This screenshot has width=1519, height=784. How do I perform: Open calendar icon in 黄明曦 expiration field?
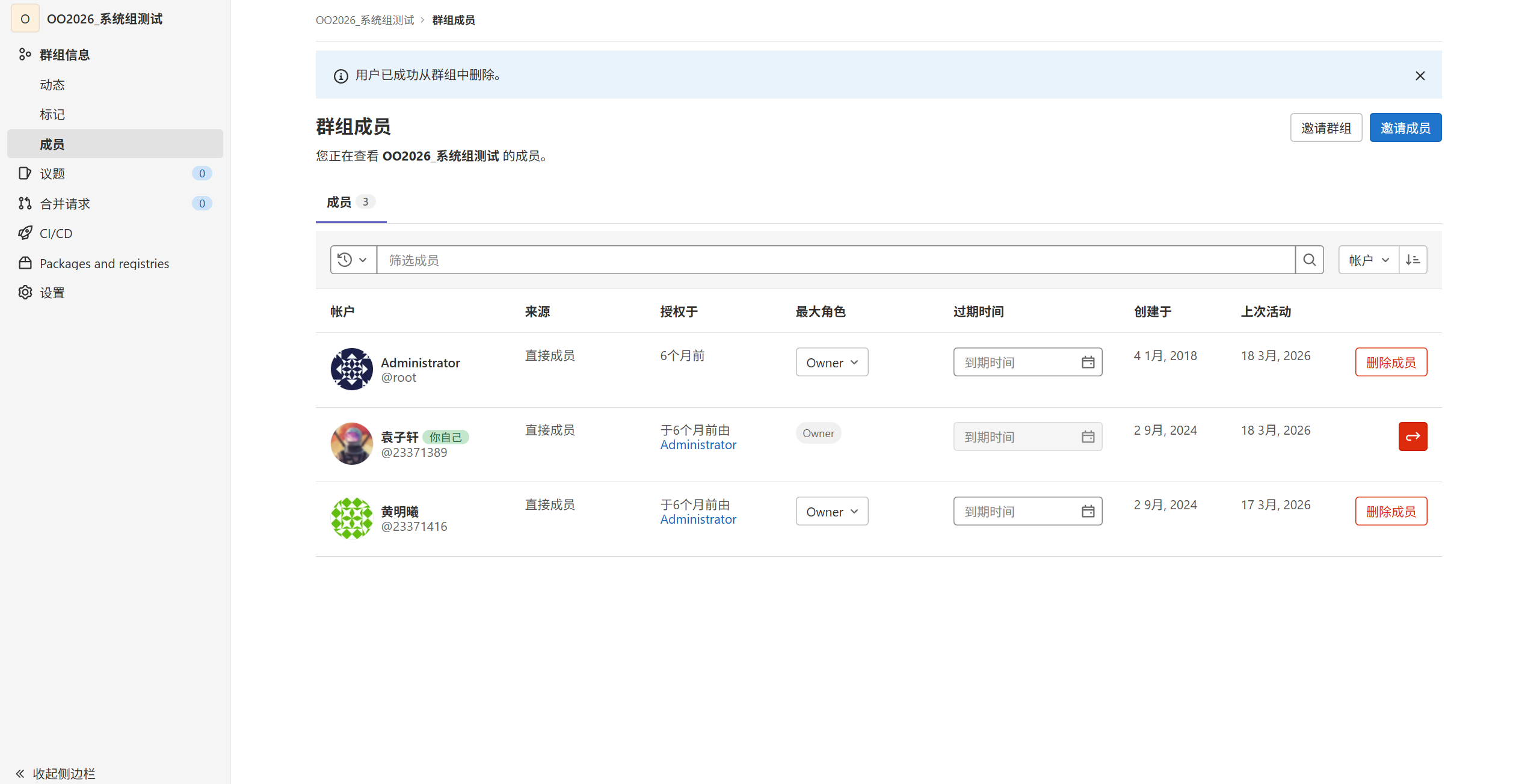pyautogui.click(x=1088, y=512)
